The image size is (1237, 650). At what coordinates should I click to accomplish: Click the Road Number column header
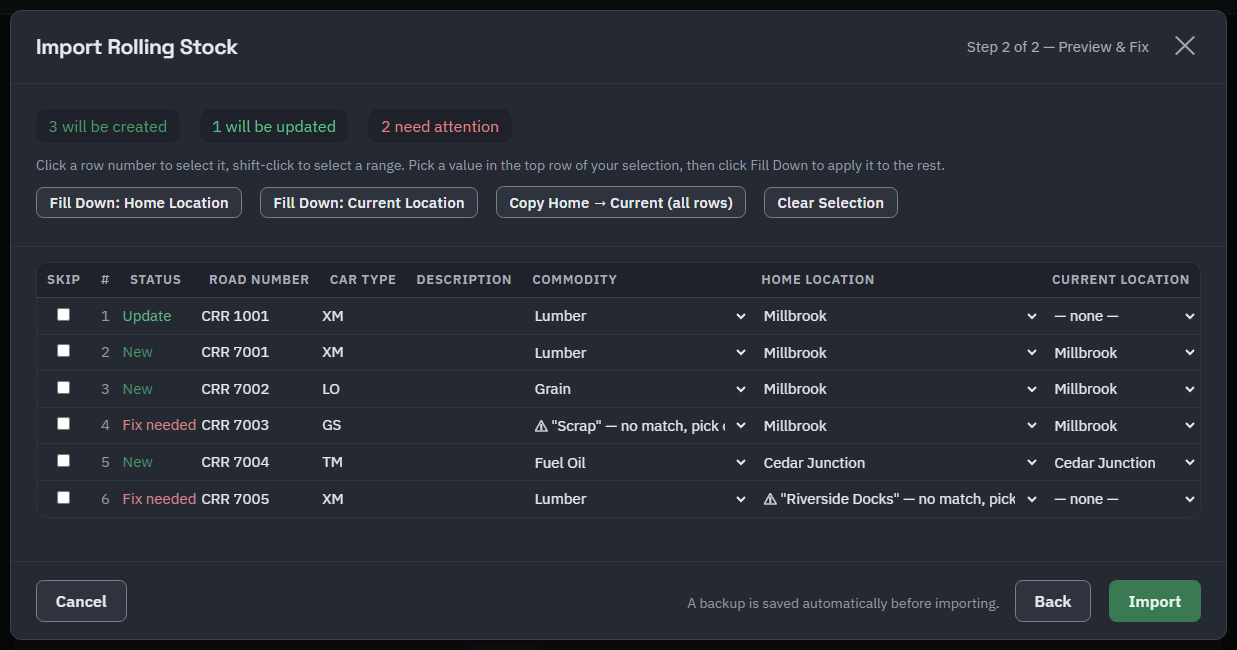pos(259,280)
